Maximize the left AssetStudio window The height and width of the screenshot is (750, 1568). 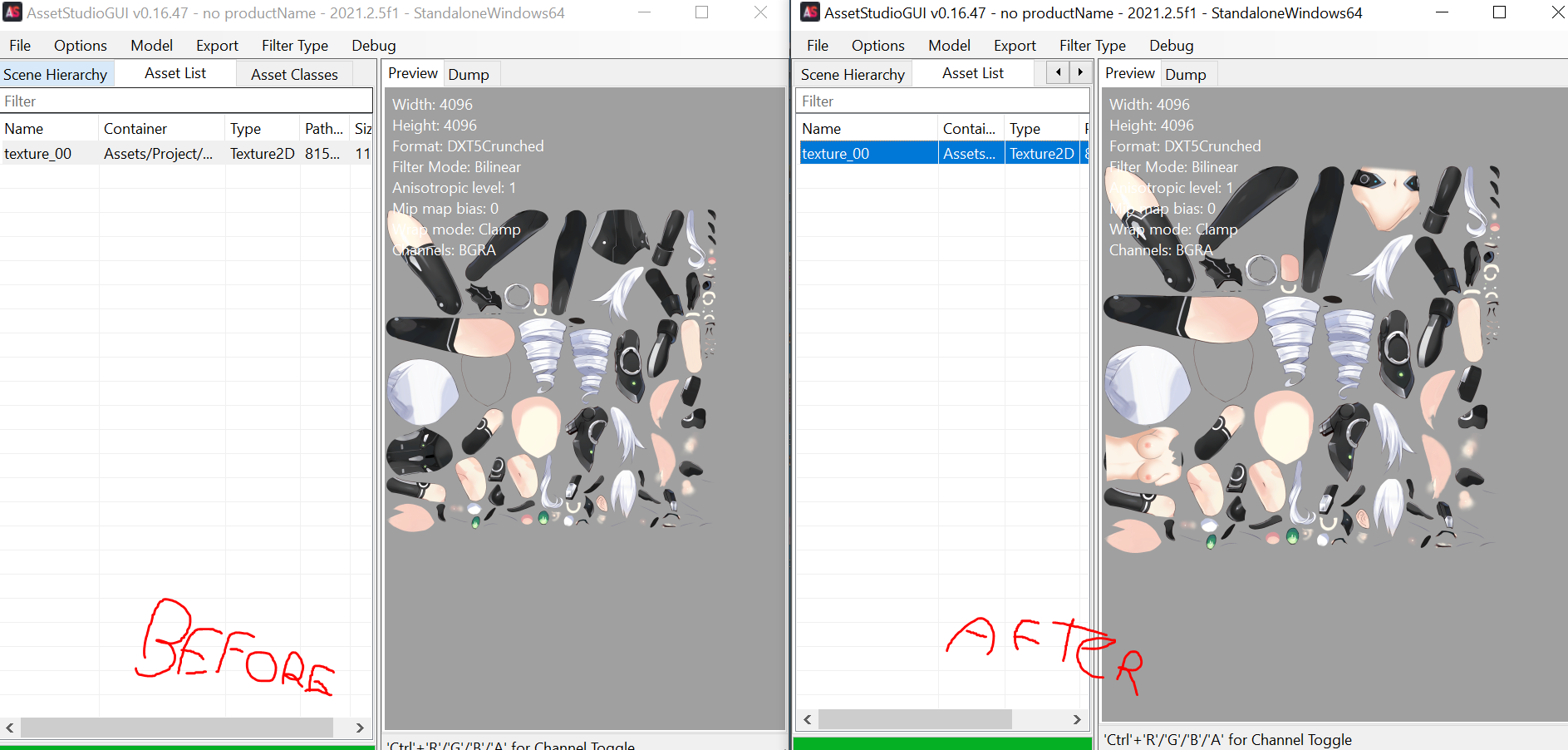click(701, 12)
